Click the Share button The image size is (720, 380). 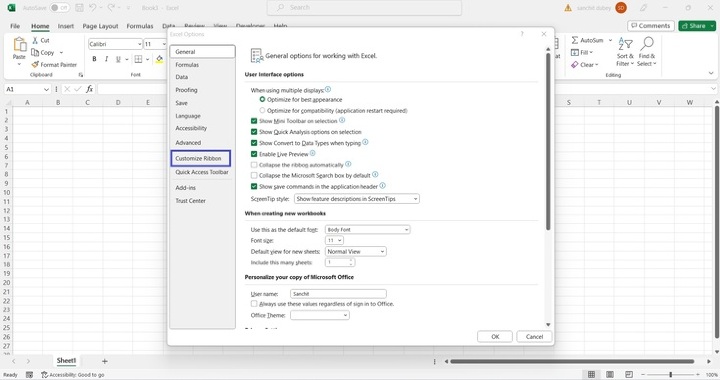tap(693, 26)
